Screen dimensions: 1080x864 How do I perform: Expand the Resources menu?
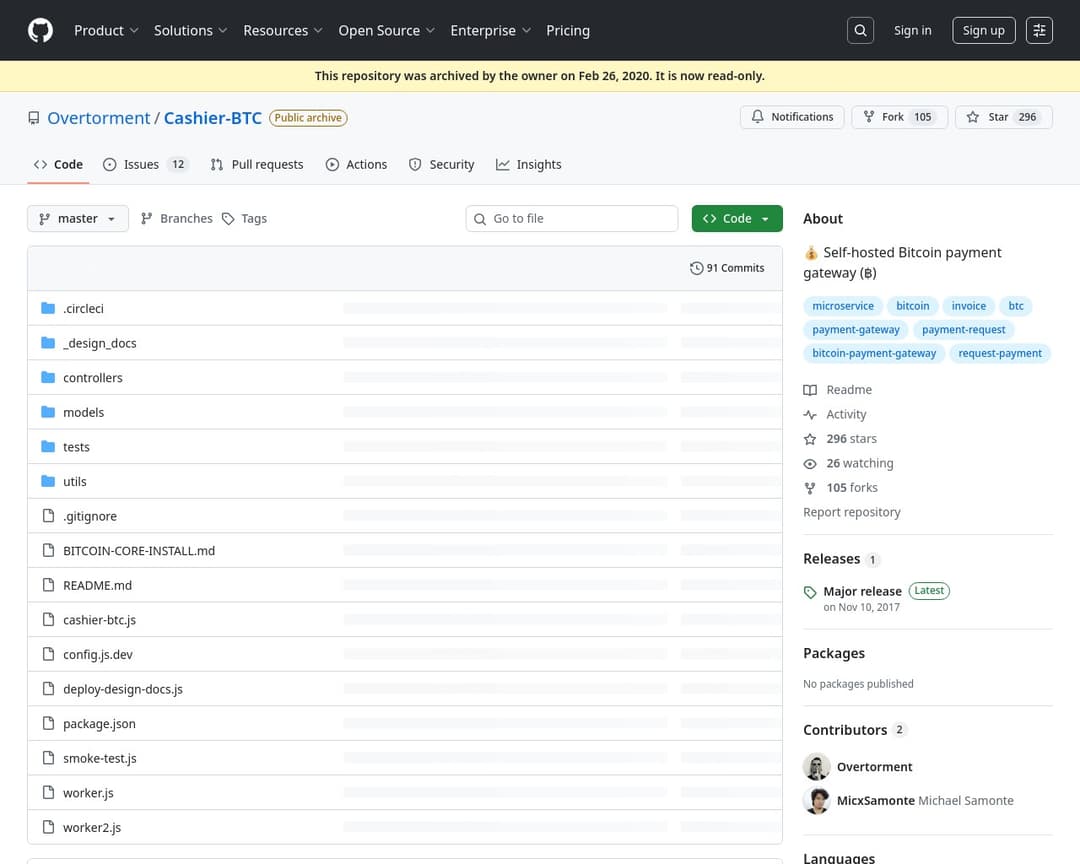click(282, 30)
